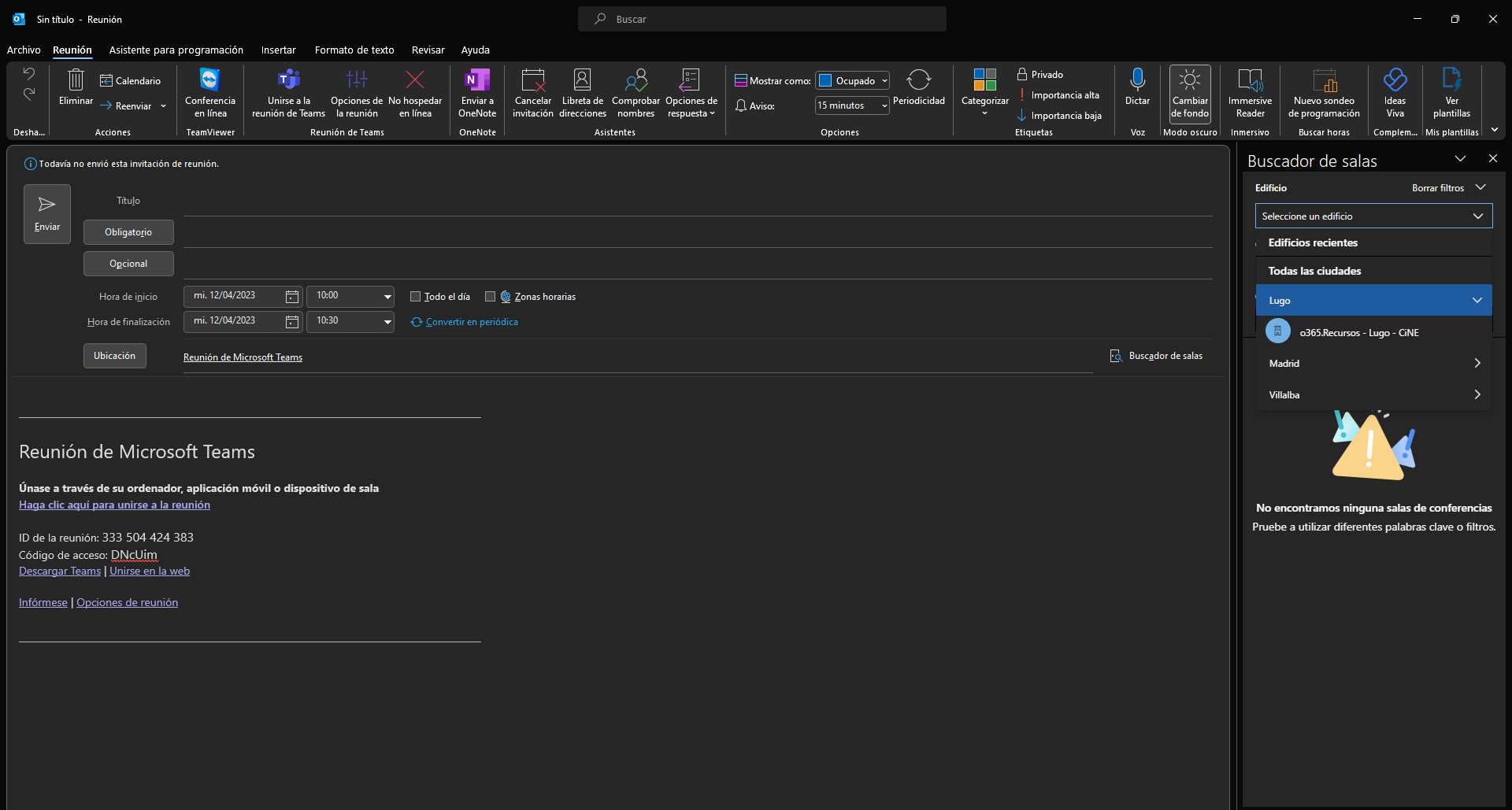Toggle the Privado lock option

click(x=1040, y=74)
